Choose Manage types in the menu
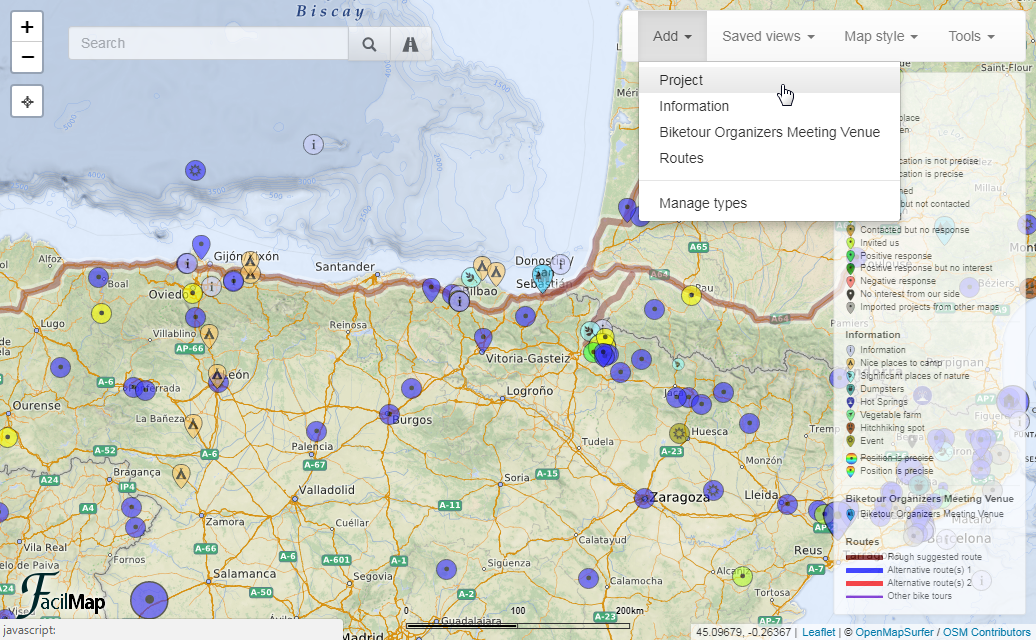Screen dimensions: 1036x640 tap(703, 203)
